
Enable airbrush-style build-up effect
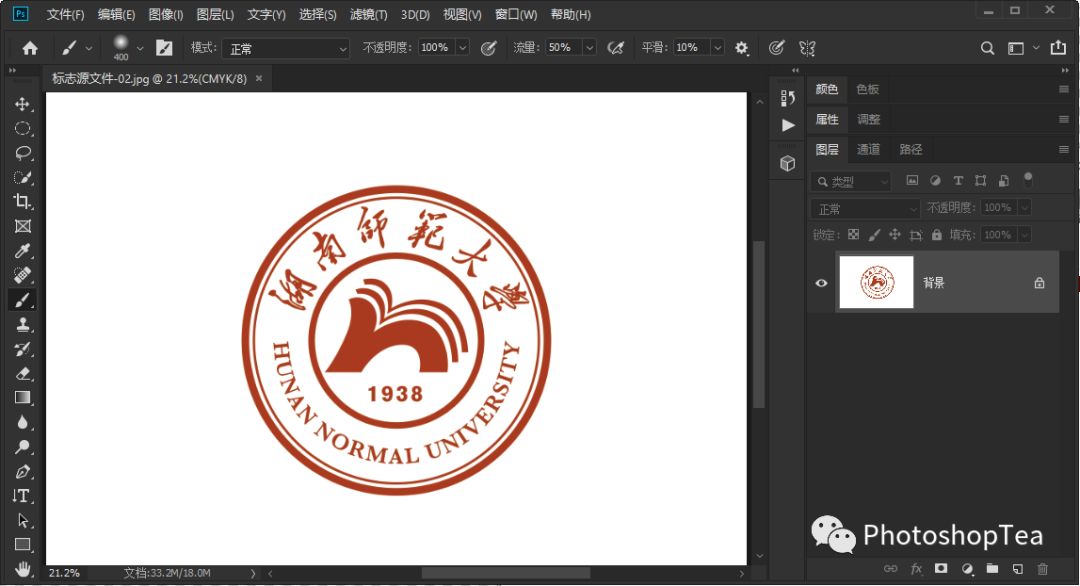click(x=615, y=48)
